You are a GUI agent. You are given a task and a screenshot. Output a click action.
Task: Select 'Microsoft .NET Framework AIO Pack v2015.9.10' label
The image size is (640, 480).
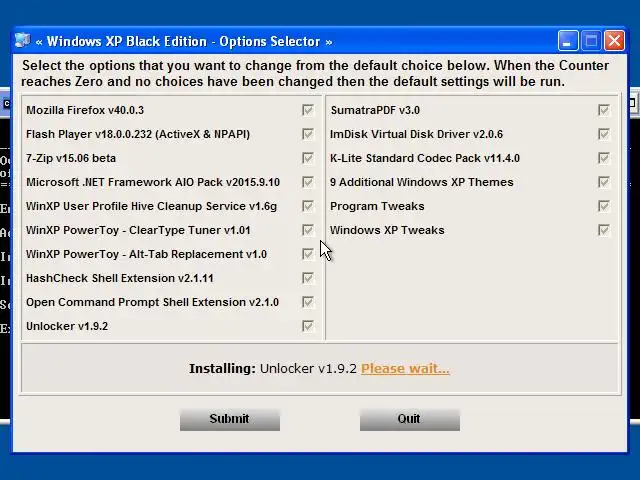[153, 182]
